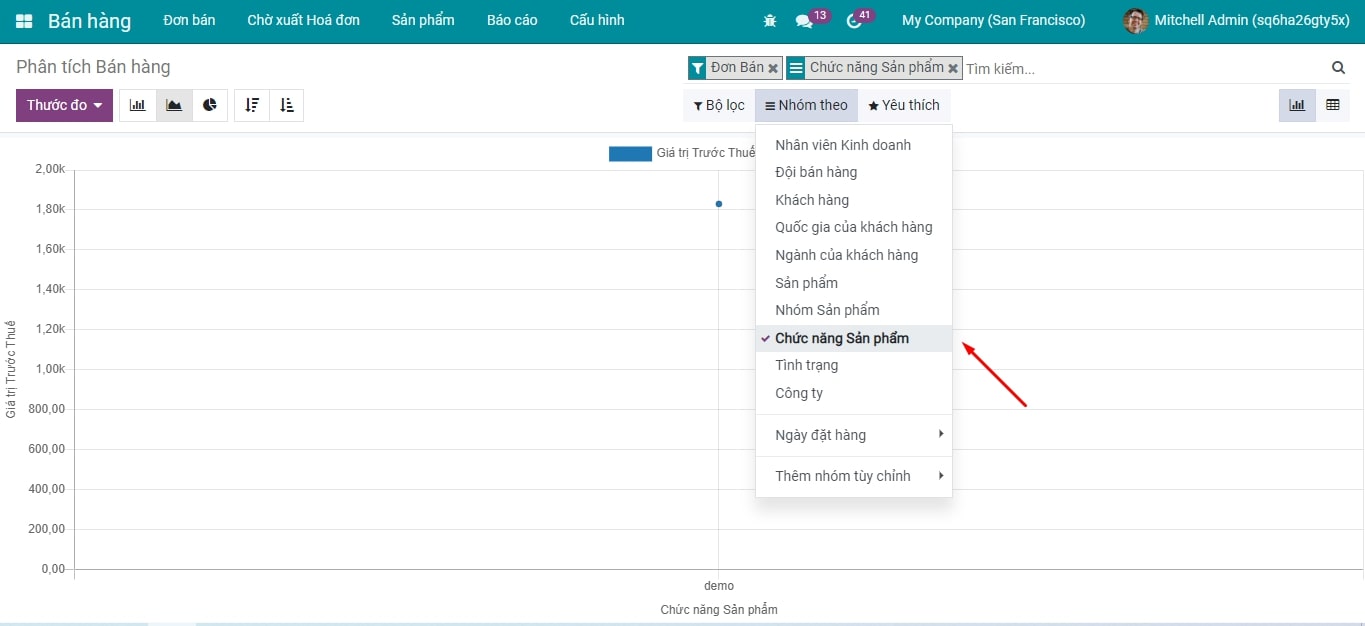Click the Yêu thích favorites button
This screenshot has height=626, width=1365.
(904, 105)
